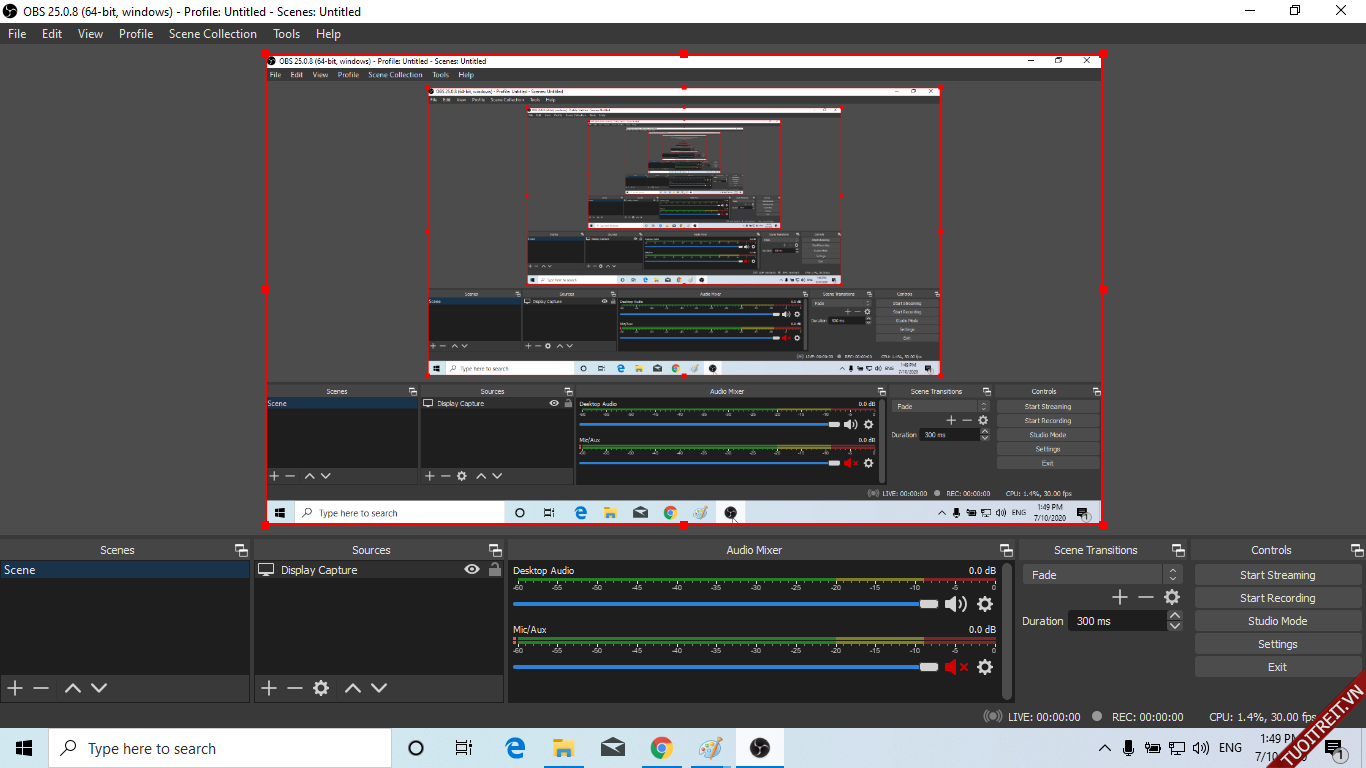
Task: Open transition properties gear icon
Action: pos(1172,597)
